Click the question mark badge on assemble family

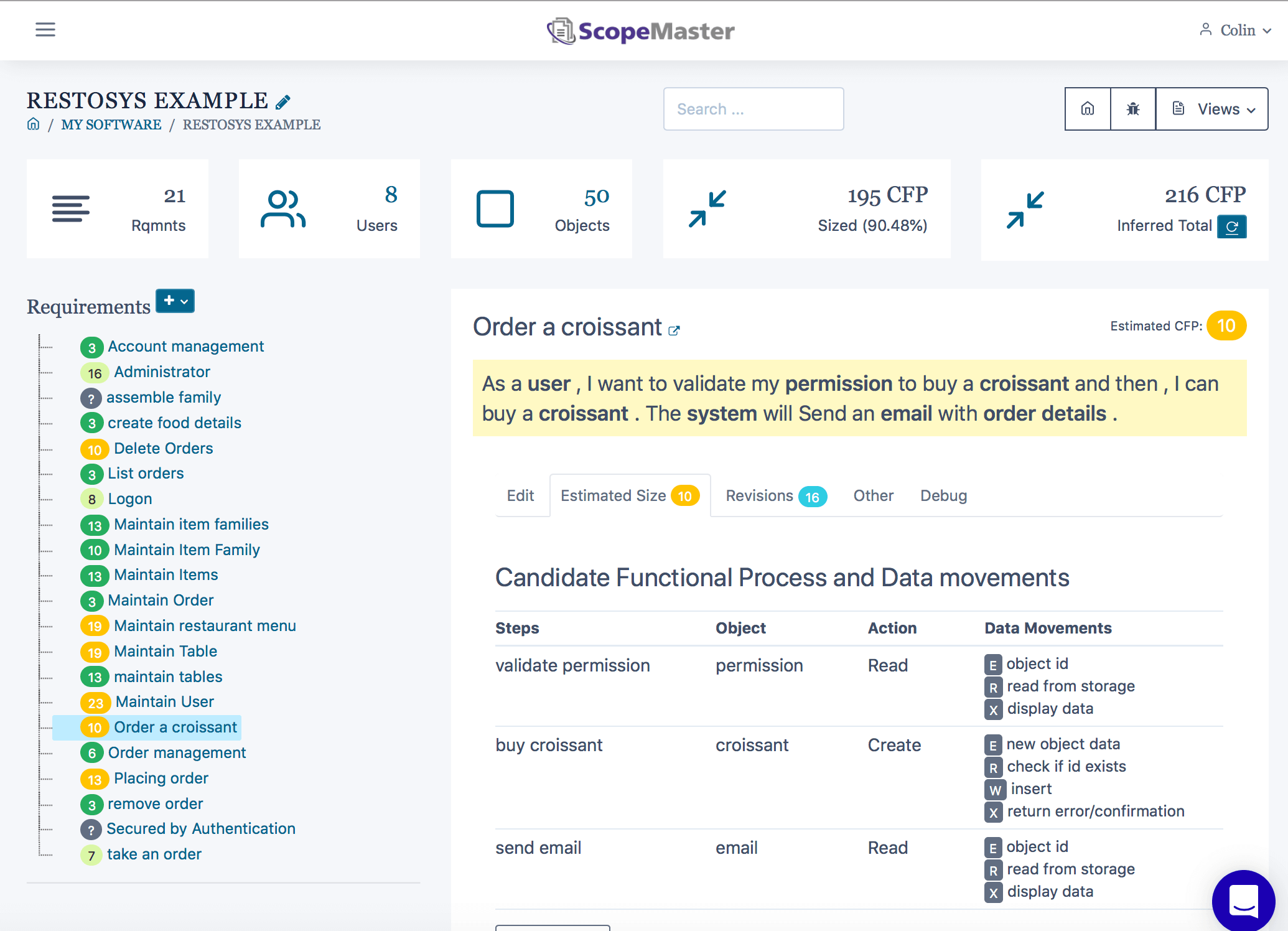(x=91, y=398)
